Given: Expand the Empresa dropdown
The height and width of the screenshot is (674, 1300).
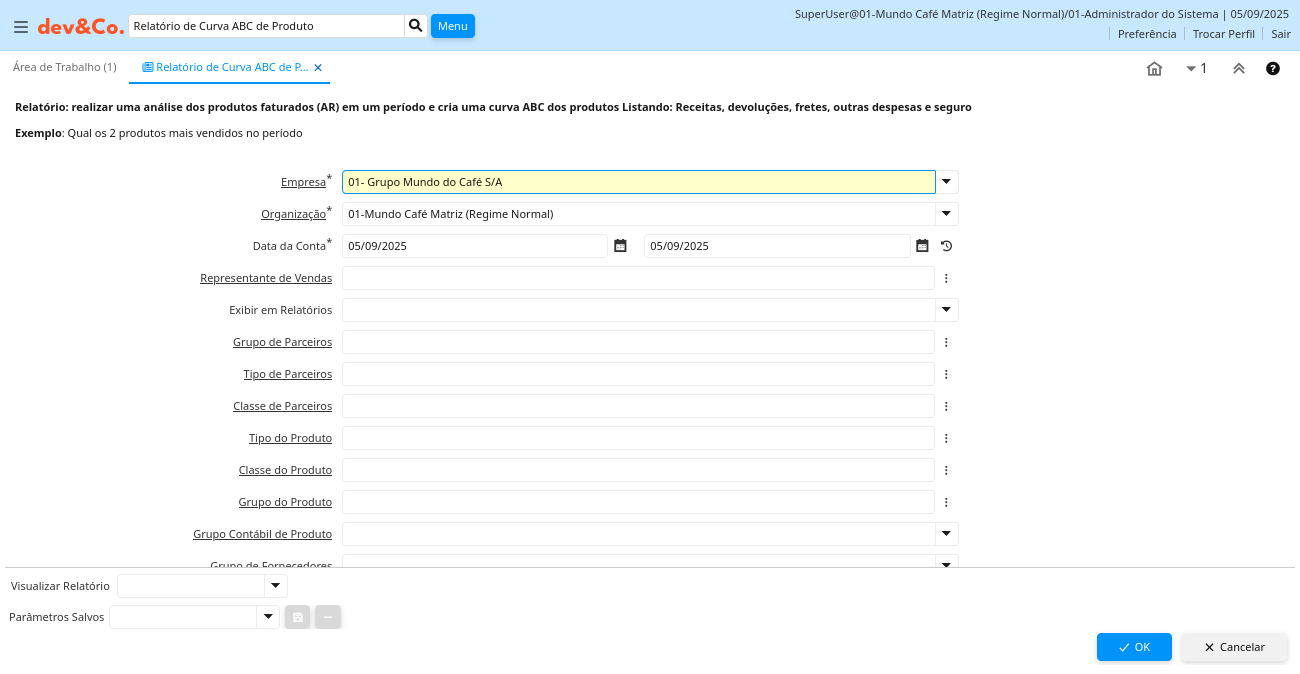Looking at the screenshot, I should [x=947, y=182].
